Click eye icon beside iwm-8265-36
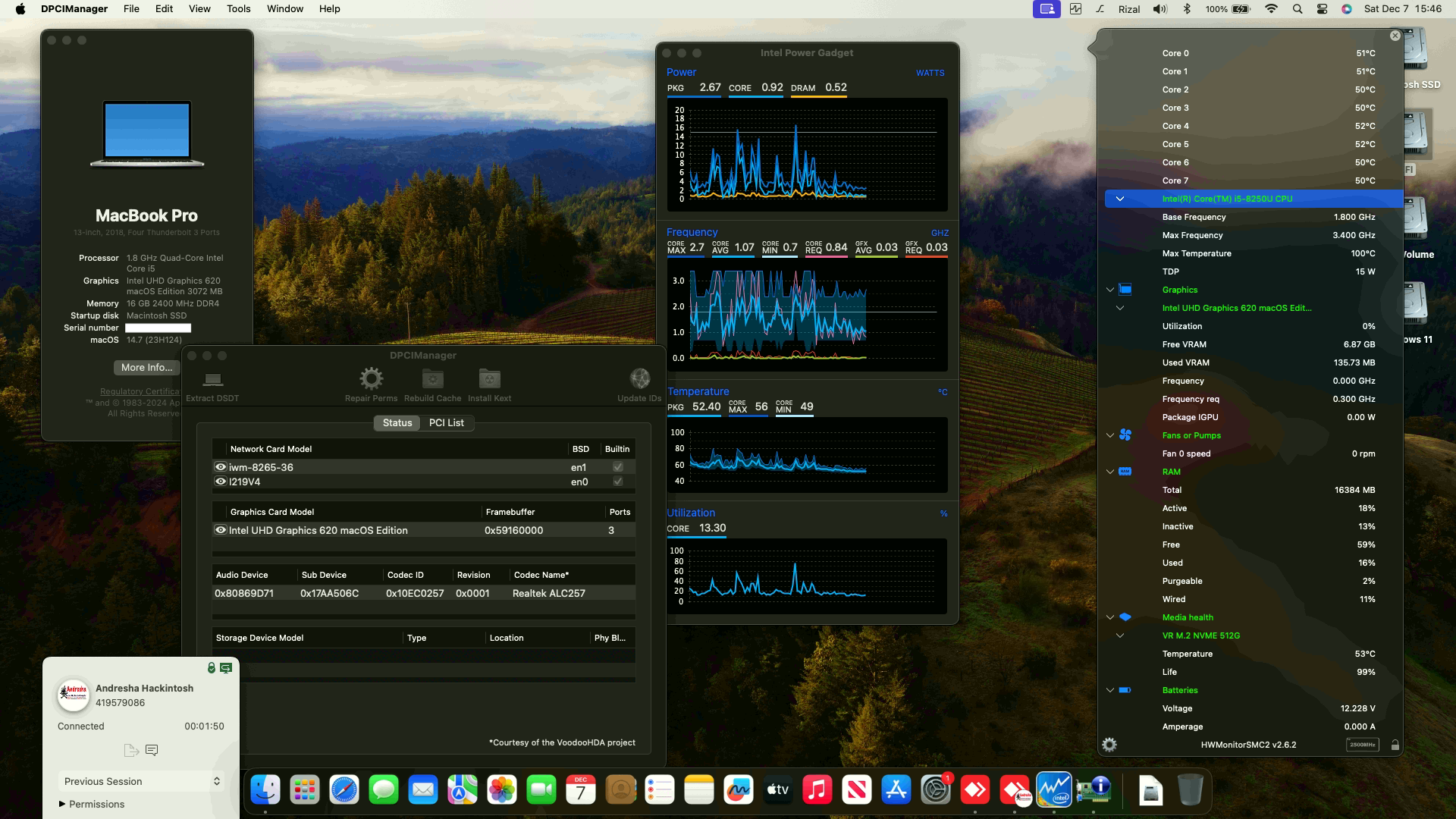 point(221,467)
